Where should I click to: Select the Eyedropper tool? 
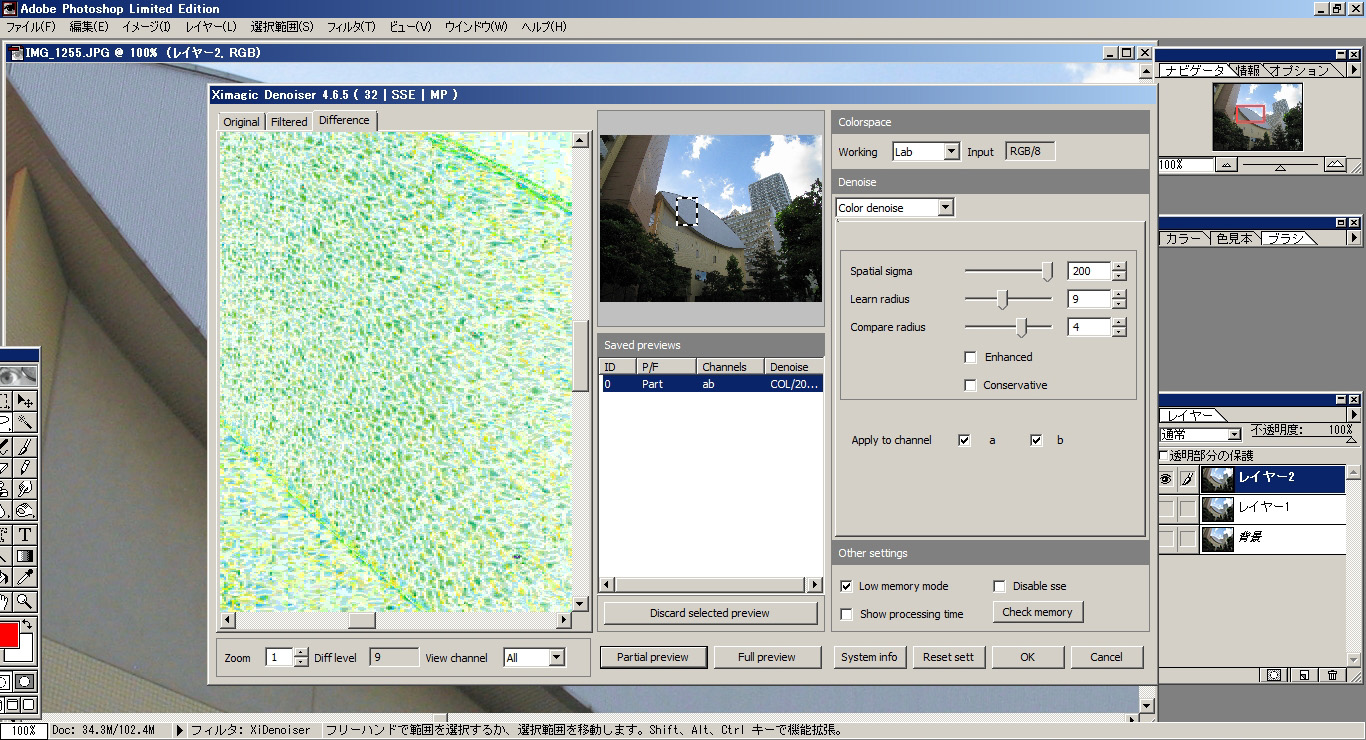(25, 577)
